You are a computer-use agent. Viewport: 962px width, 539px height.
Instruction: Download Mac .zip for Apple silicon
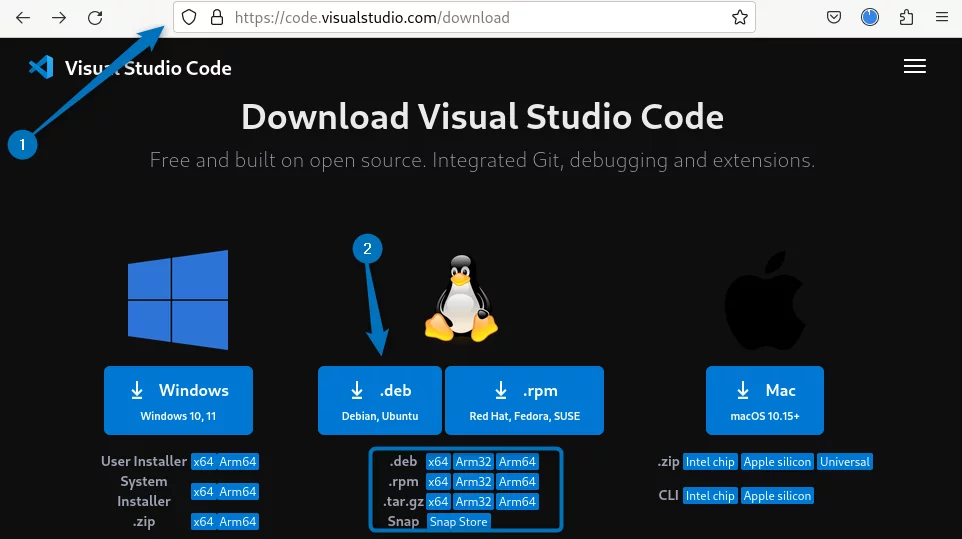(x=777, y=462)
